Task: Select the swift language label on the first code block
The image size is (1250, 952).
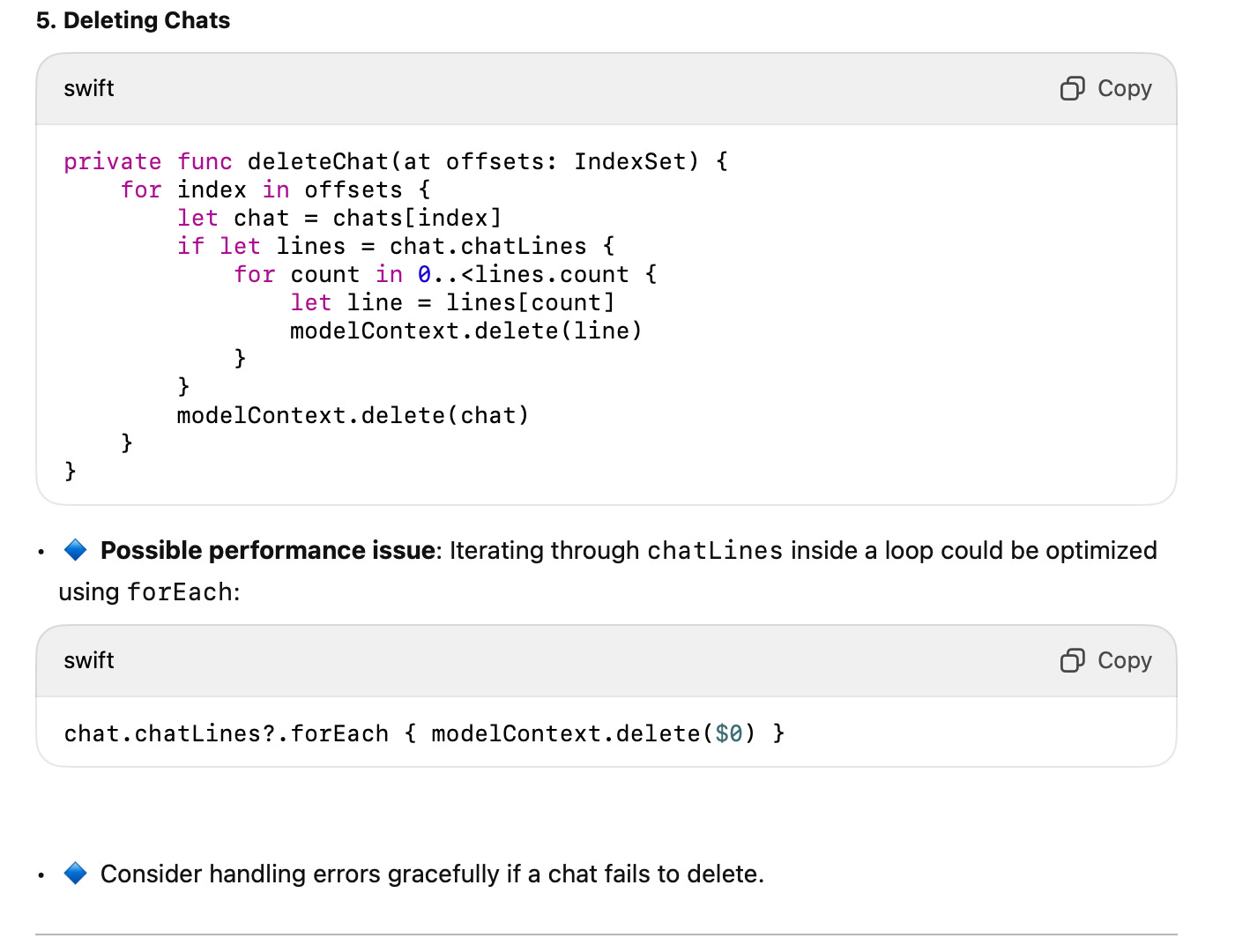Action: point(88,88)
